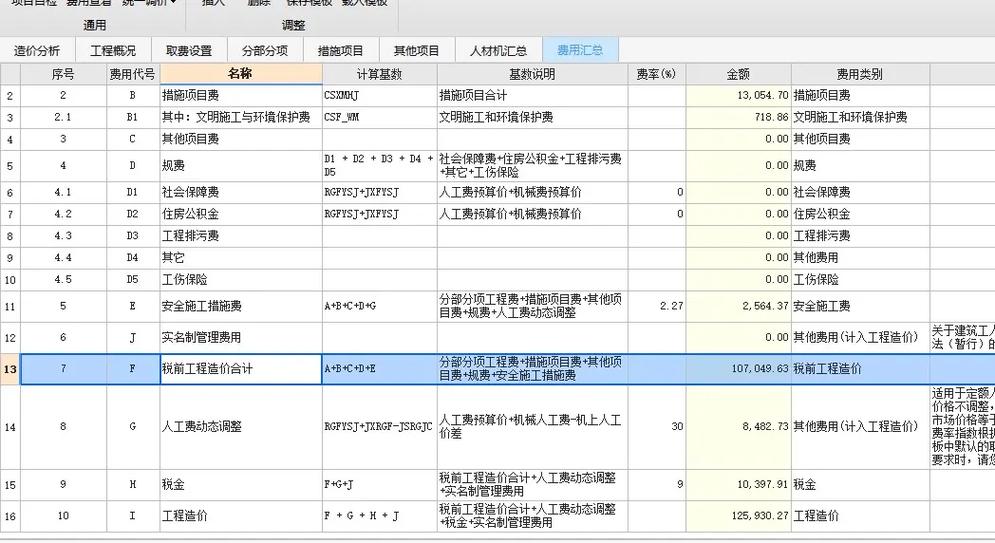Click the total amount cell 125,930.27

(x=738, y=516)
